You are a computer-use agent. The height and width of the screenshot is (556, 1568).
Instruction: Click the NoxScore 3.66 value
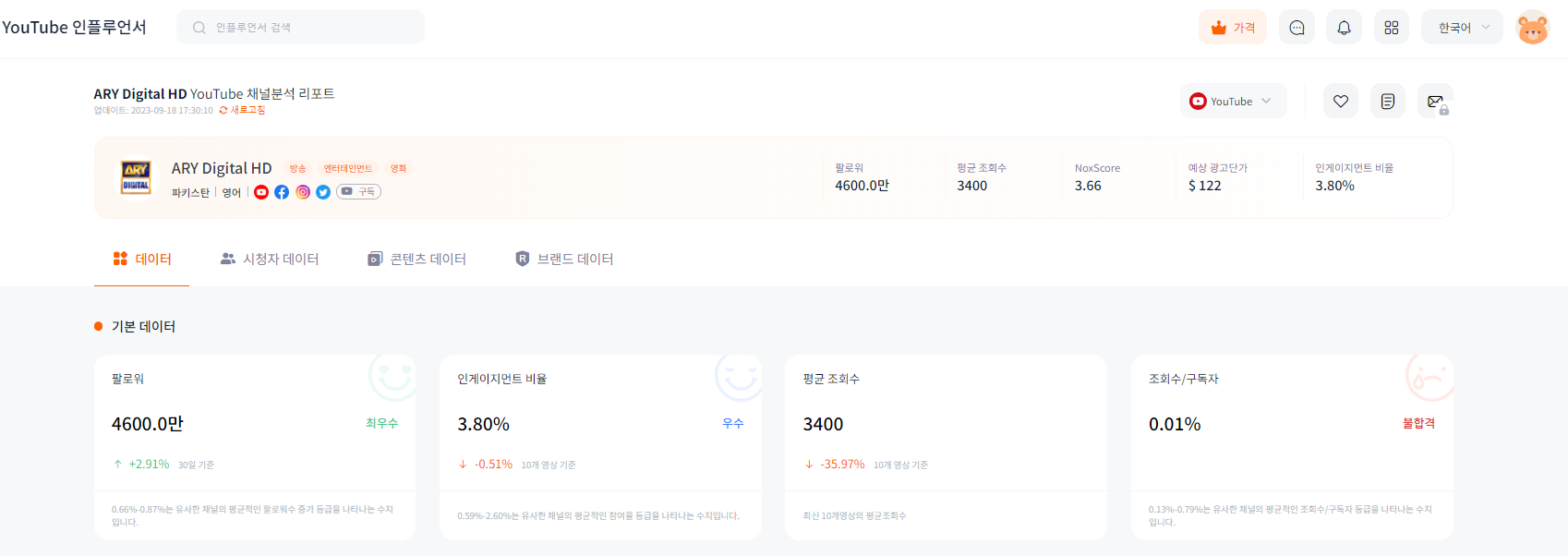pyautogui.click(x=1088, y=186)
